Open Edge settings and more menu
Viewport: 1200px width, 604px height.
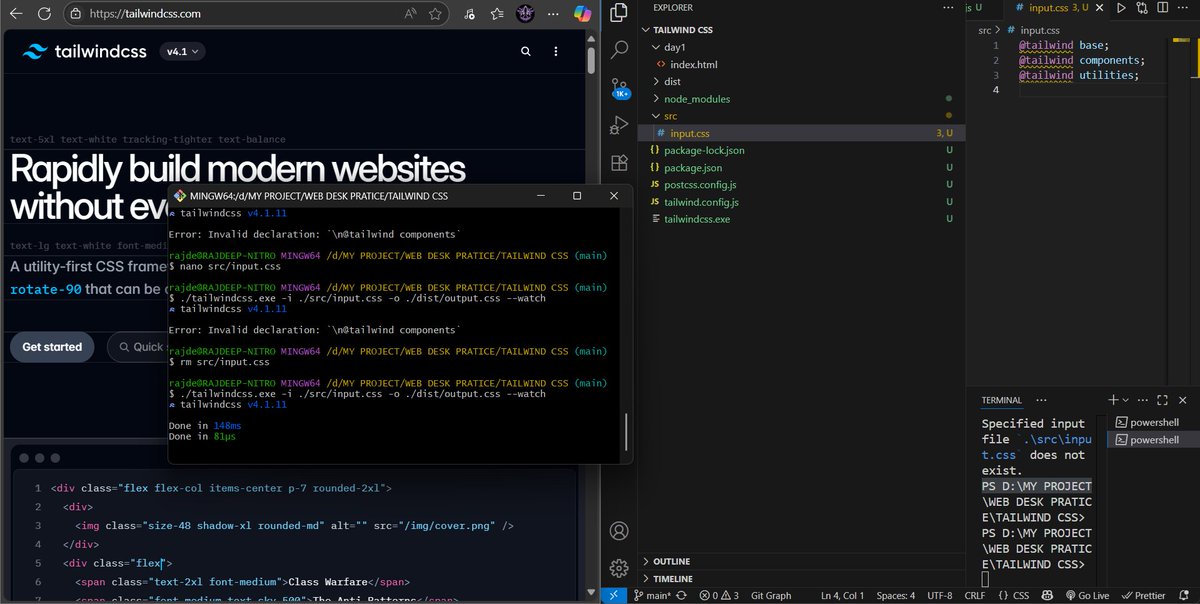[x=553, y=14]
